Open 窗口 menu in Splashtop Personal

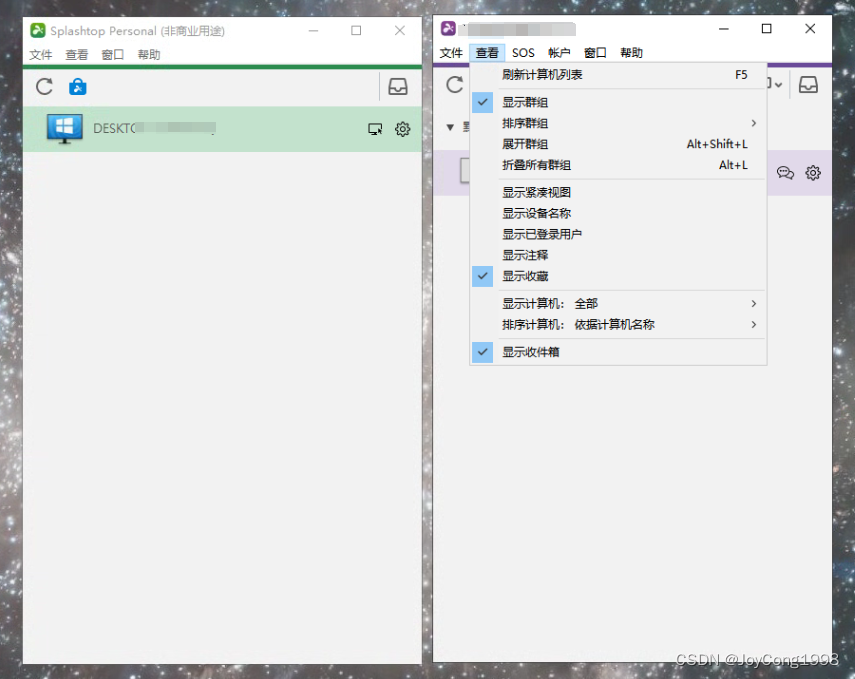[112, 55]
